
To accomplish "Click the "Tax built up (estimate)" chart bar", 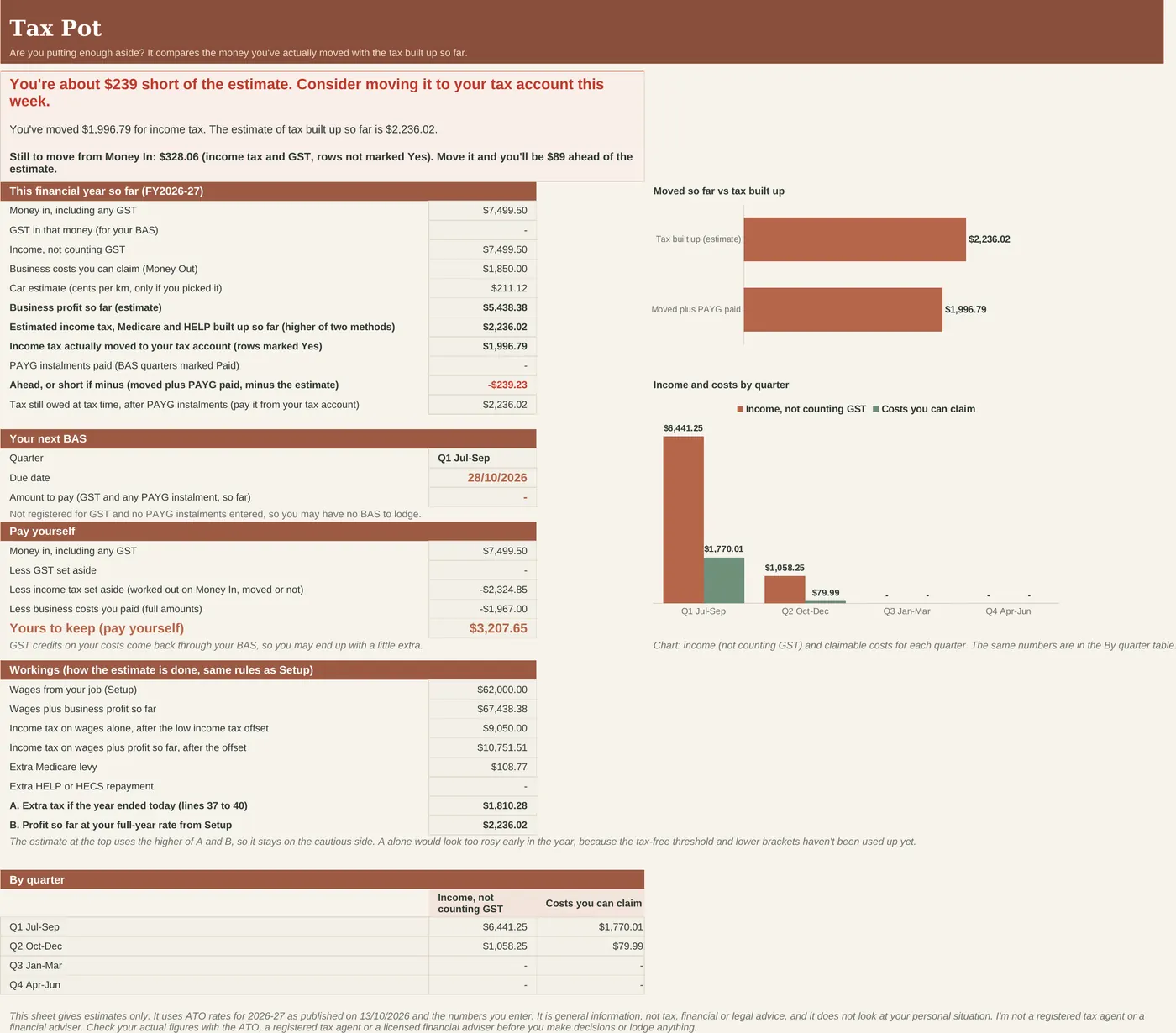I will click(x=854, y=239).
